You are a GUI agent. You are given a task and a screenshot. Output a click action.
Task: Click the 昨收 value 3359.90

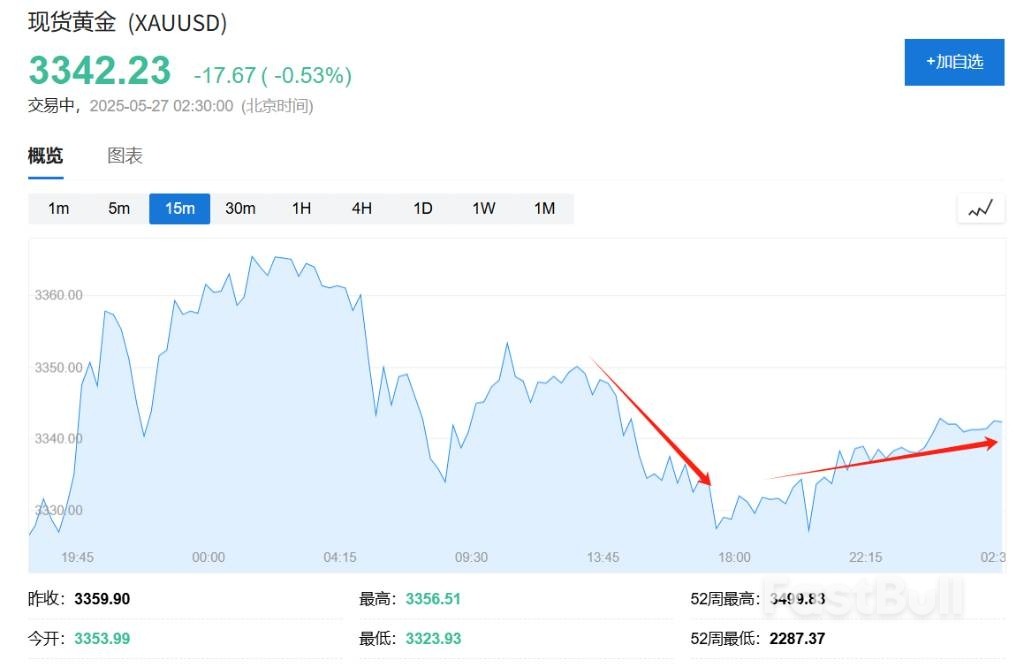click(x=102, y=600)
